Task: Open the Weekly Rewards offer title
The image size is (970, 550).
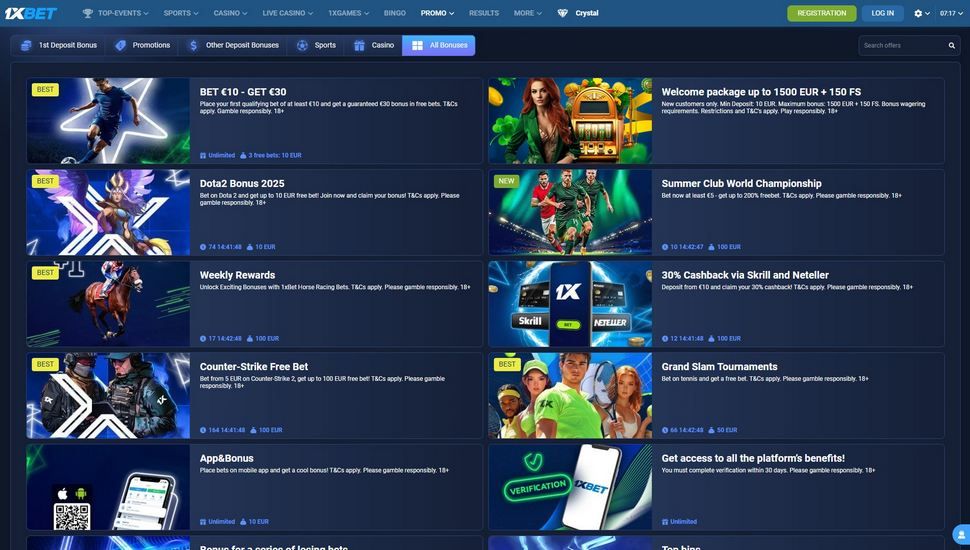Action: [x=237, y=275]
